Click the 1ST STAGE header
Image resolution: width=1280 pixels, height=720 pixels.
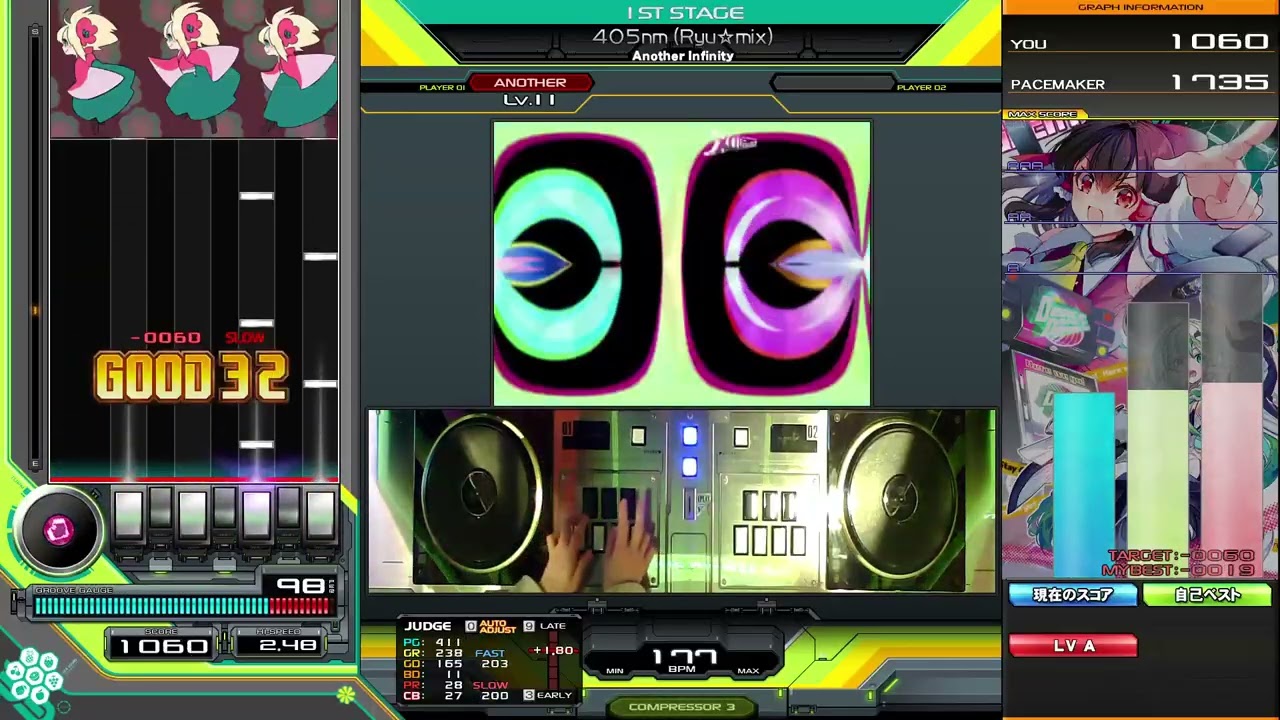point(685,13)
